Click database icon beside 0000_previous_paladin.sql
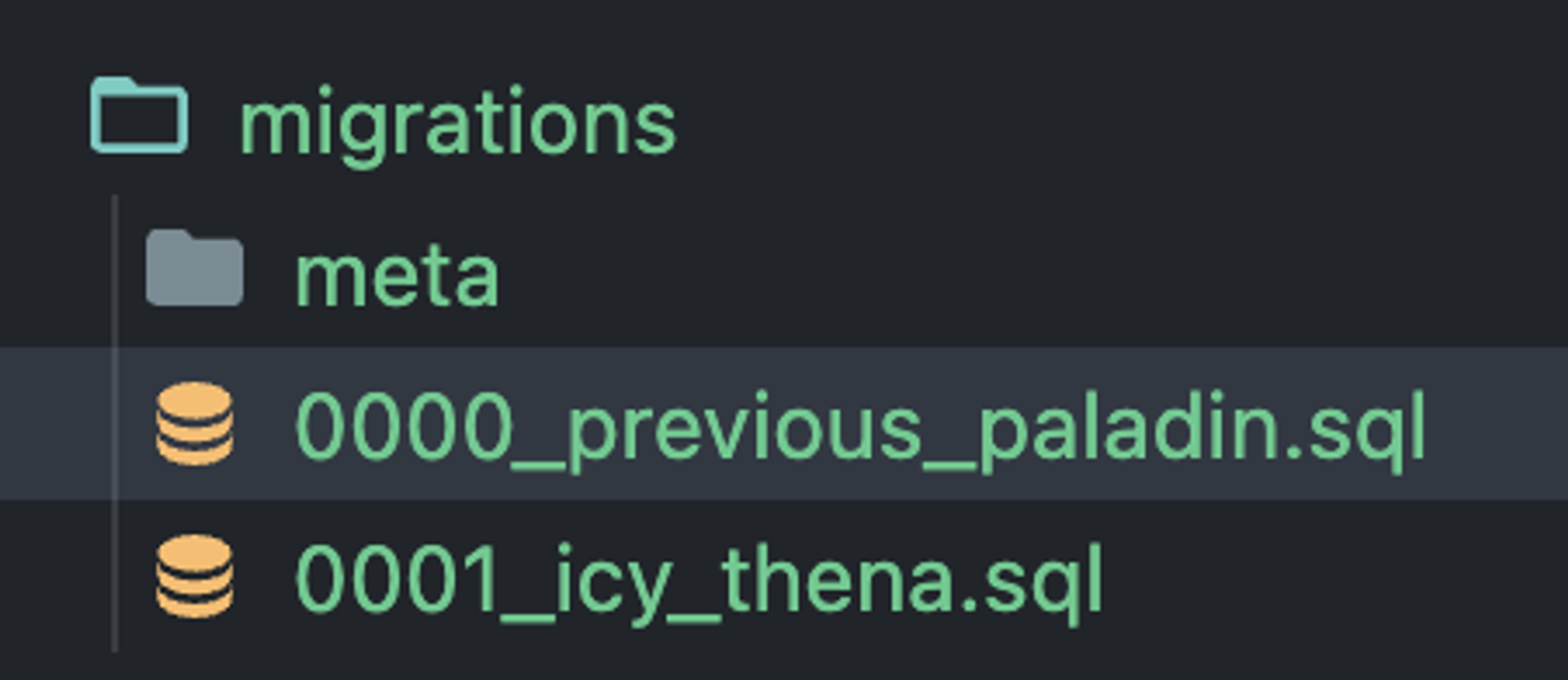Image resolution: width=1568 pixels, height=680 pixels. coord(195,424)
